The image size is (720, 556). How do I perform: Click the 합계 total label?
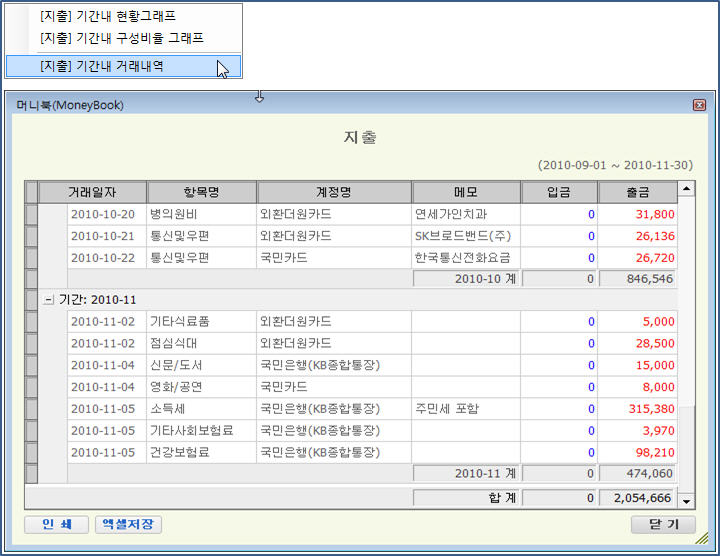coord(466,498)
